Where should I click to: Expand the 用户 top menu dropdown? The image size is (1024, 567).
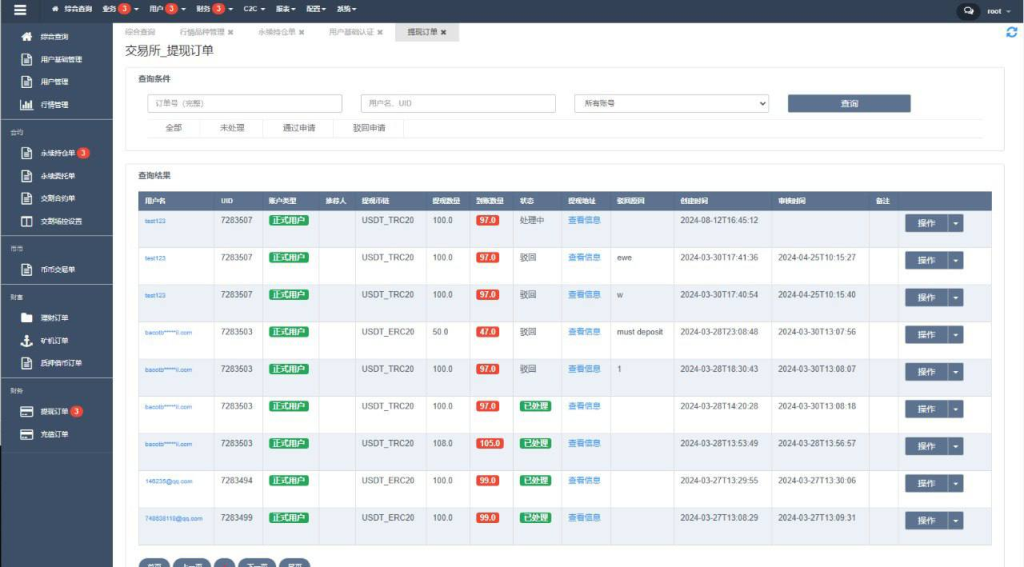(x=167, y=9)
